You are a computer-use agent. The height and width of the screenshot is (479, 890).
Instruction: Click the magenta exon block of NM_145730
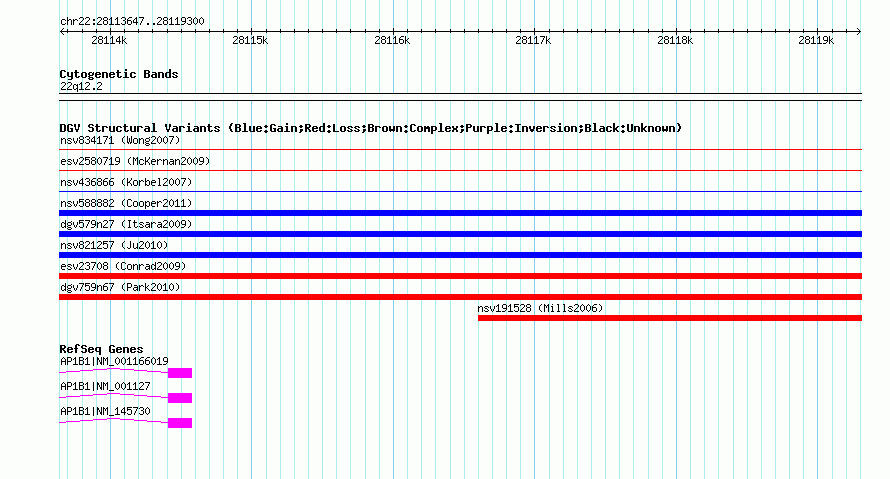[x=180, y=423]
